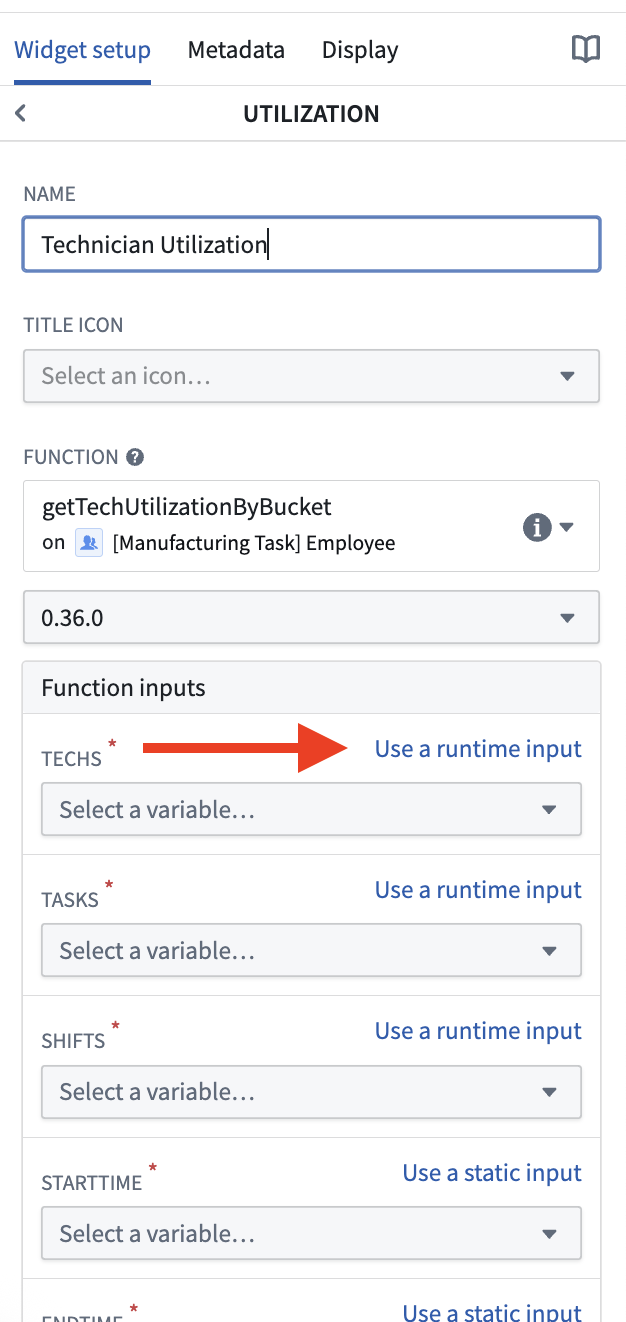This screenshot has width=626, height=1322.
Task: Click the SHIFTS input label
Action: 73,1041
